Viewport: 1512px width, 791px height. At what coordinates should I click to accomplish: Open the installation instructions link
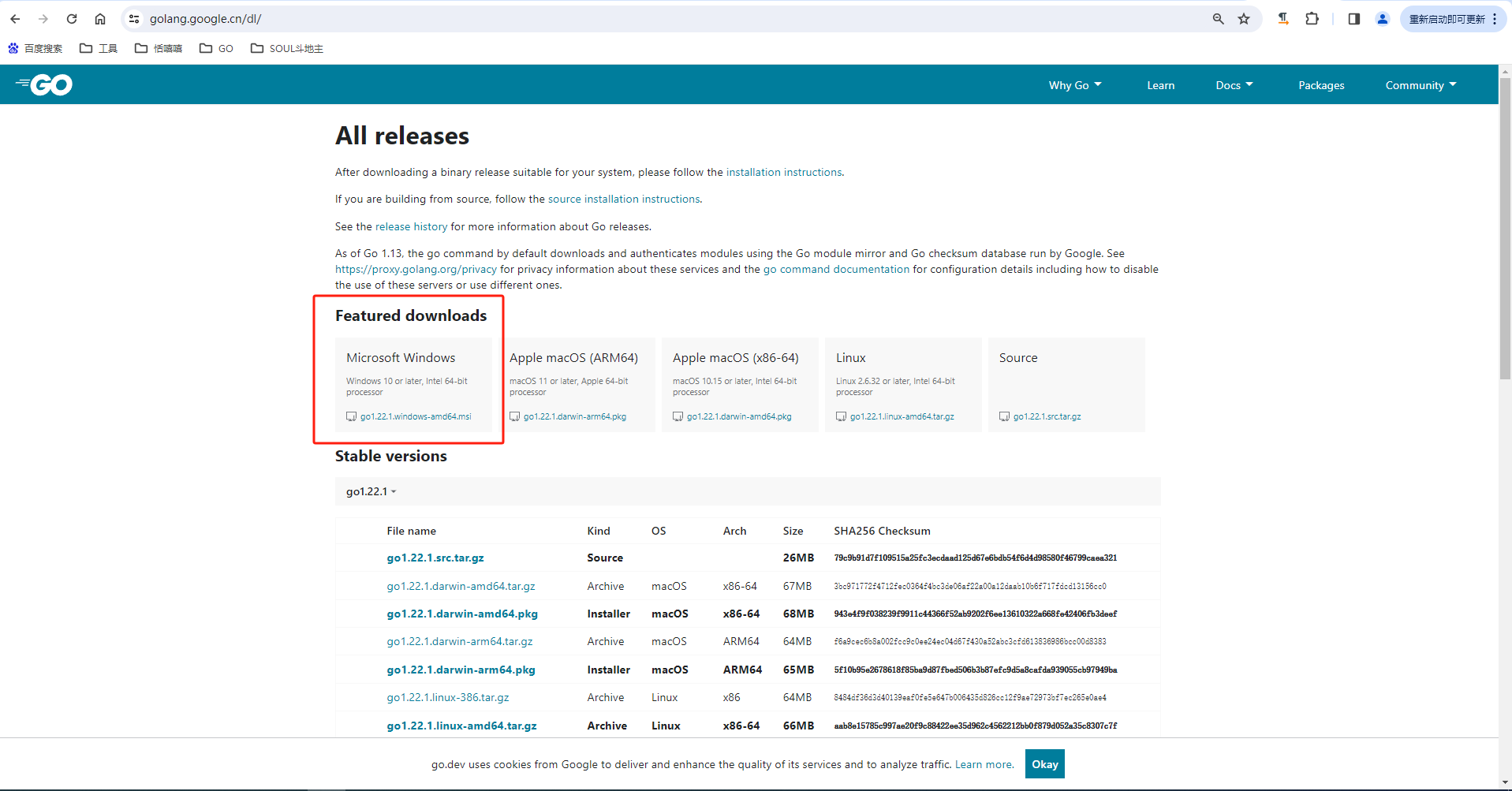[783, 172]
